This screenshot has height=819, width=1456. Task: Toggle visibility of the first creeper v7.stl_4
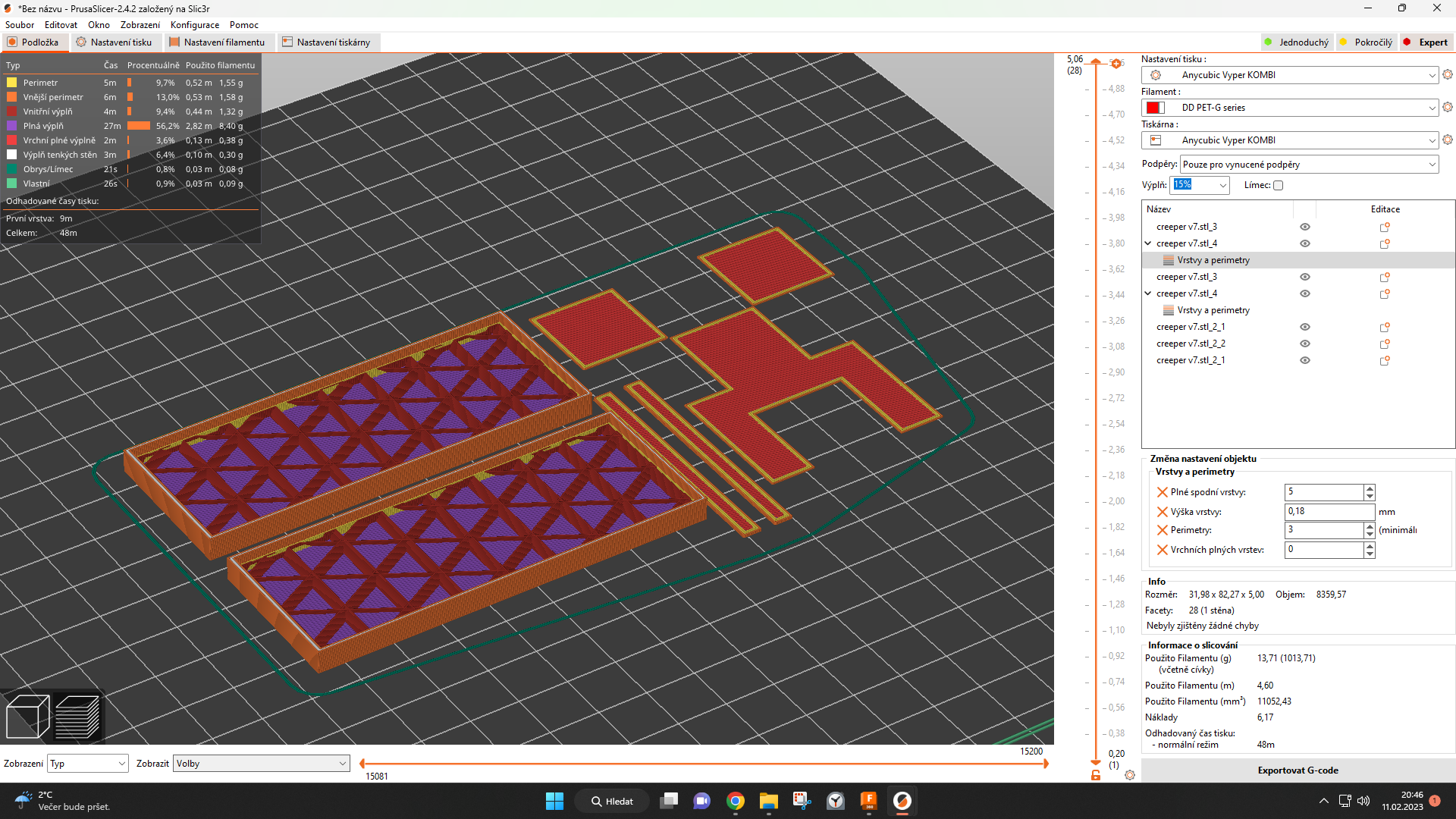(x=1305, y=243)
